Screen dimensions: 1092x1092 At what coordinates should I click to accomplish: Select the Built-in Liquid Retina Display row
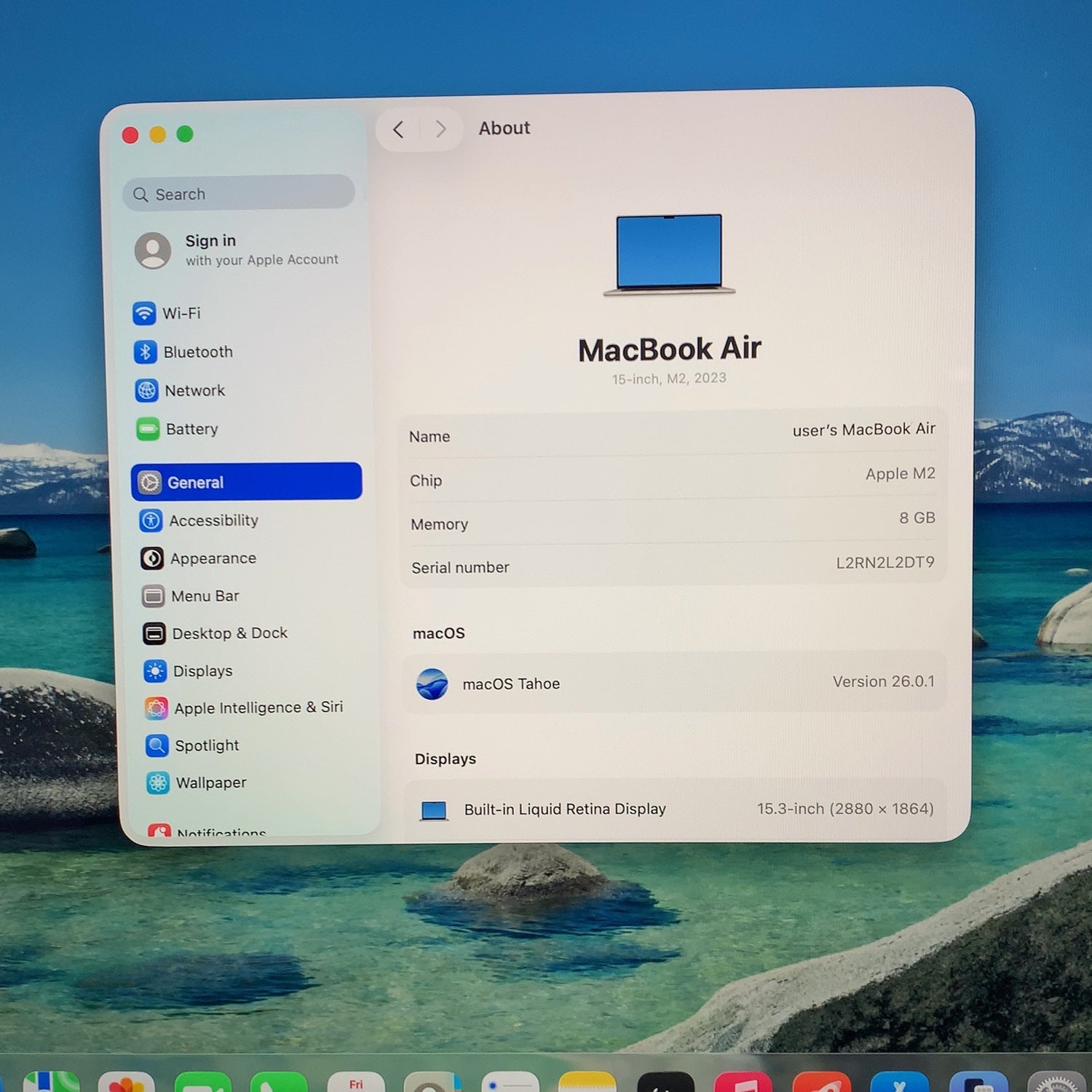point(676,809)
